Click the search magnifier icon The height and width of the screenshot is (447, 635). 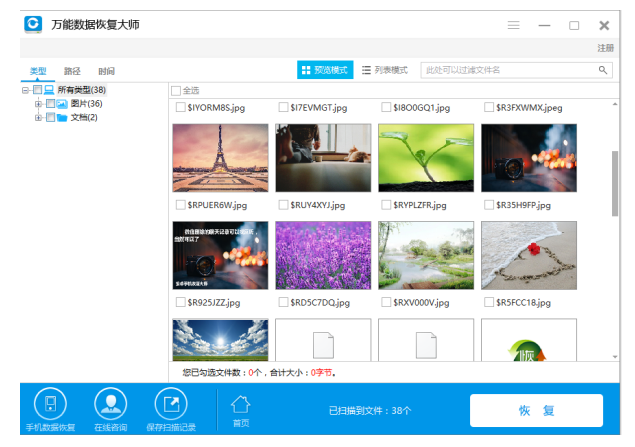click(x=603, y=70)
